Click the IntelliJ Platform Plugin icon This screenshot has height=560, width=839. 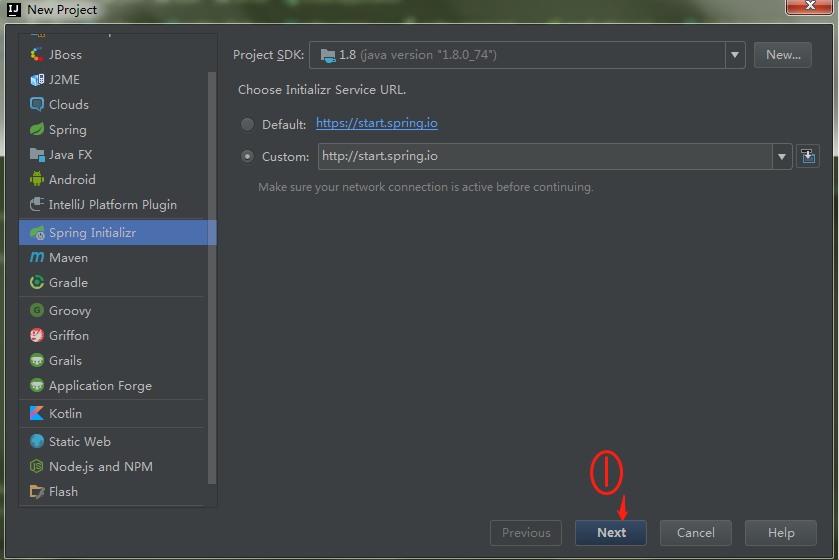(36, 204)
